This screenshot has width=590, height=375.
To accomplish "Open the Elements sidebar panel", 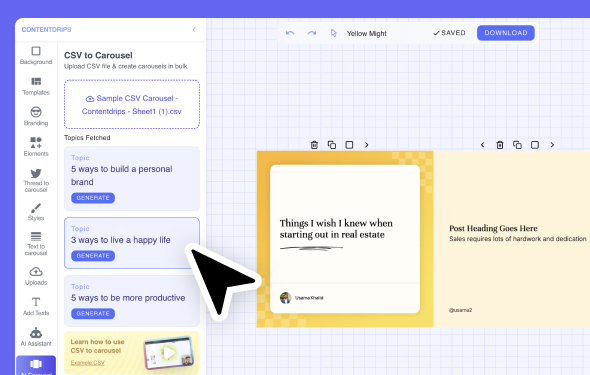I will tap(36, 147).
